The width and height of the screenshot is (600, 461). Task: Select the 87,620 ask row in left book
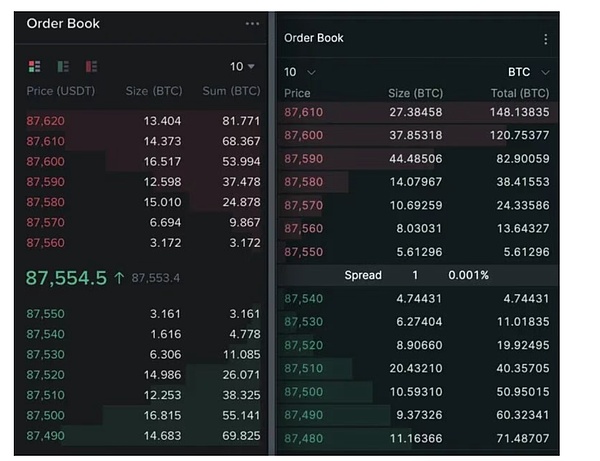[x=142, y=120]
